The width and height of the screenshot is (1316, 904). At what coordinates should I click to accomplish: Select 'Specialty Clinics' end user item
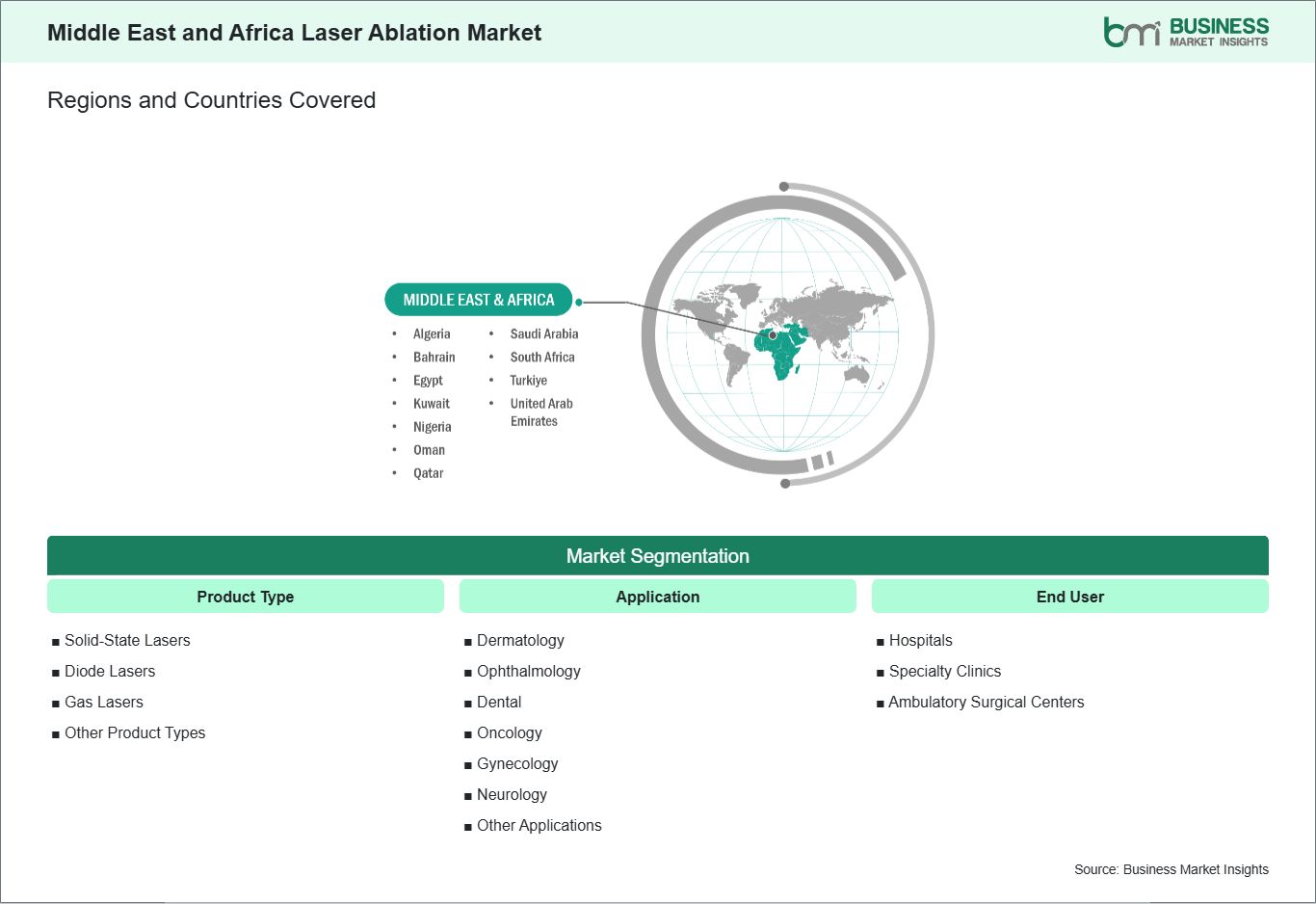pyautogui.click(x=945, y=671)
